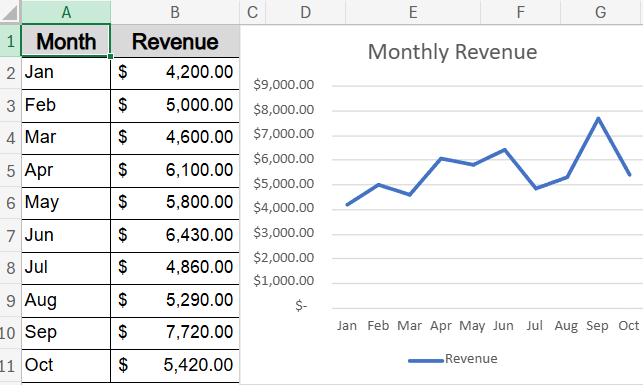Select row 8 header
The height and width of the screenshot is (385, 643).
click(x=10, y=268)
